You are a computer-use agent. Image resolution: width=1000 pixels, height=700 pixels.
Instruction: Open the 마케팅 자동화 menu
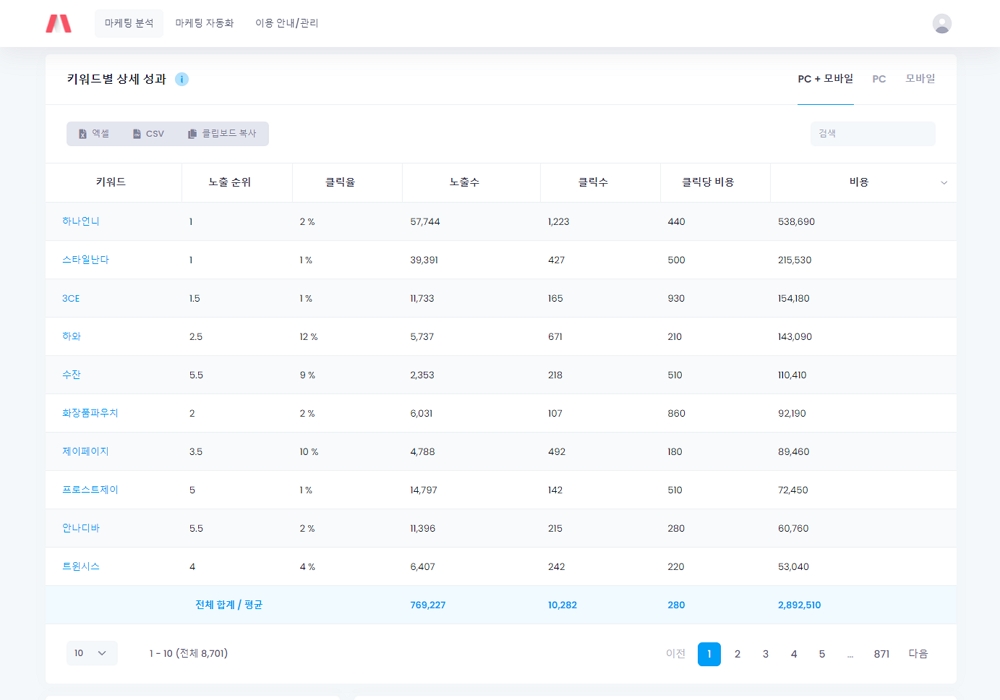[204, 23]
